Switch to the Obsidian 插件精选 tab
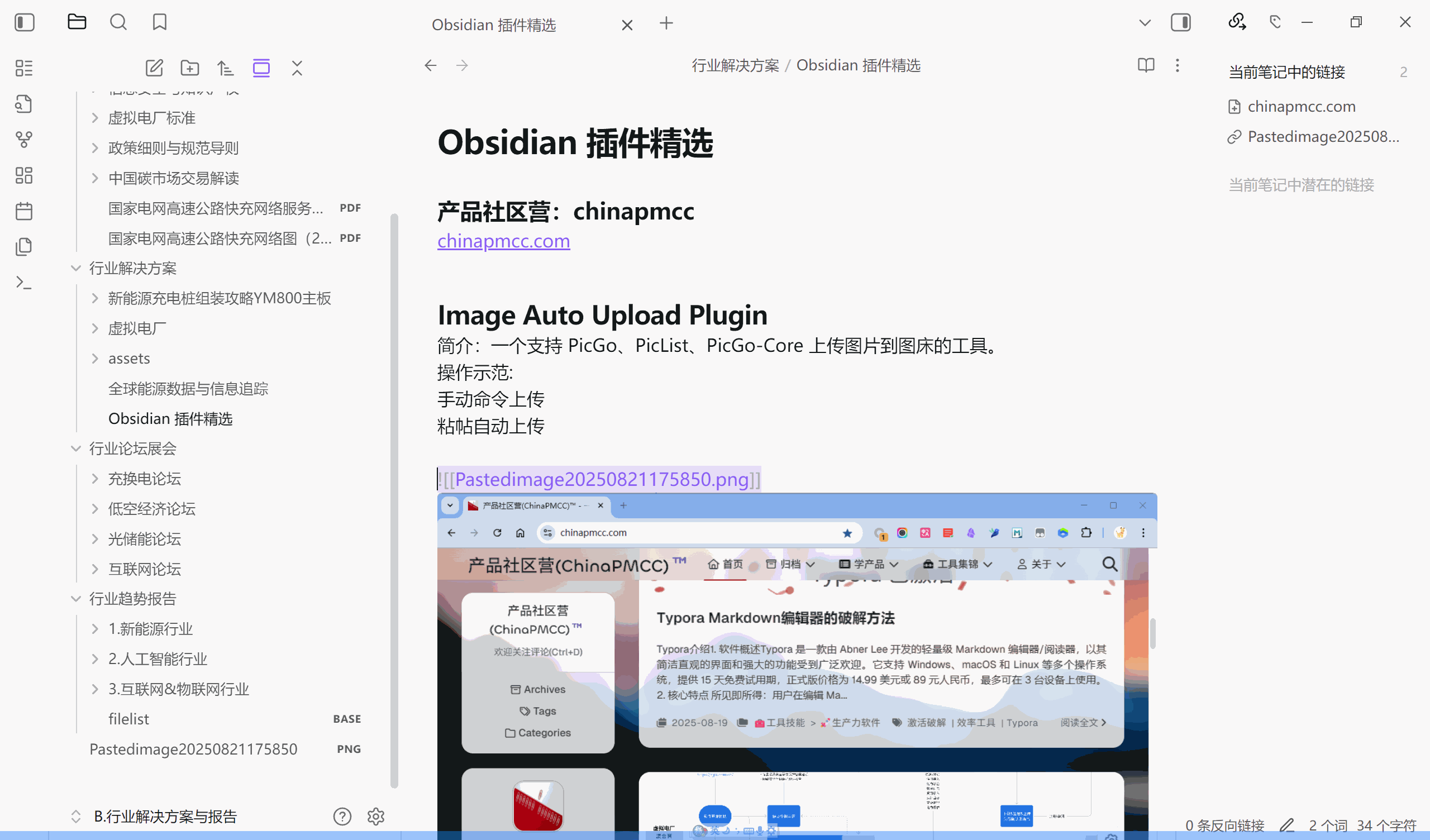1430x840 pixels. click(494, 25)
